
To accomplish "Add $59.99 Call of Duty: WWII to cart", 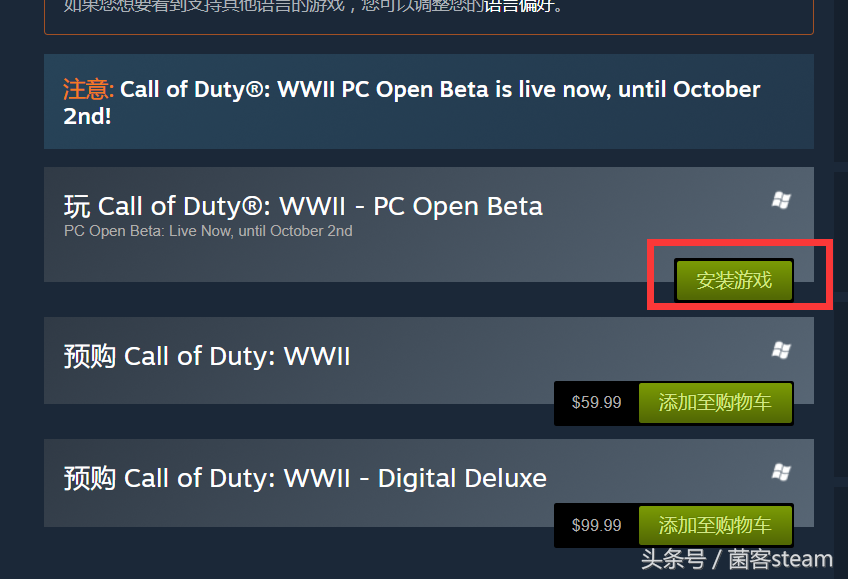I will 715,403.
